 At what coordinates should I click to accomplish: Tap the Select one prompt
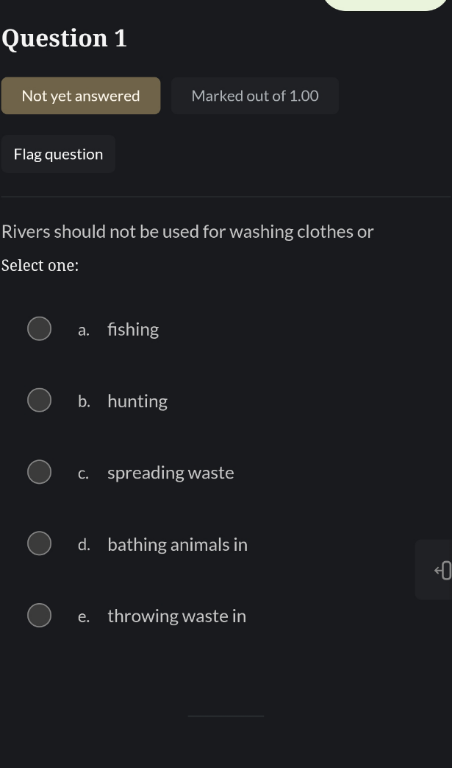[x=40, y=265]
